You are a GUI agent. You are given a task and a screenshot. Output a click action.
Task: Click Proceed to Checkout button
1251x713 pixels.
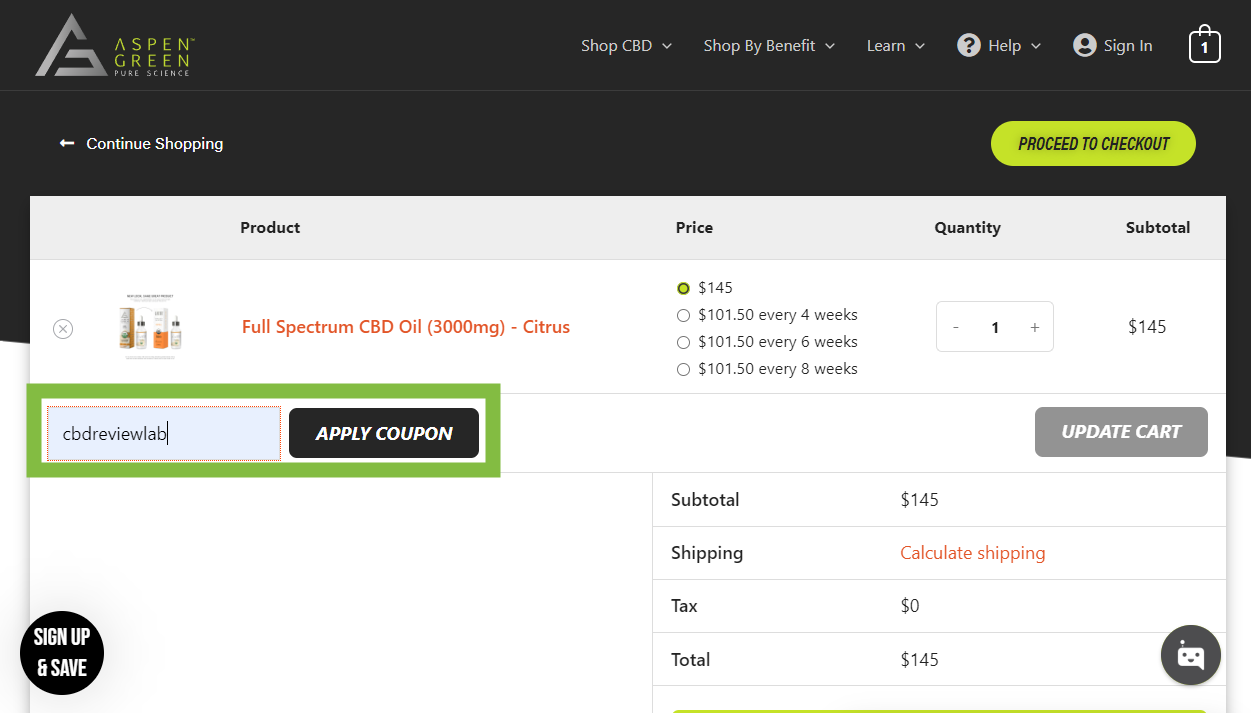pyautogui.click(x=1093, y=144)
